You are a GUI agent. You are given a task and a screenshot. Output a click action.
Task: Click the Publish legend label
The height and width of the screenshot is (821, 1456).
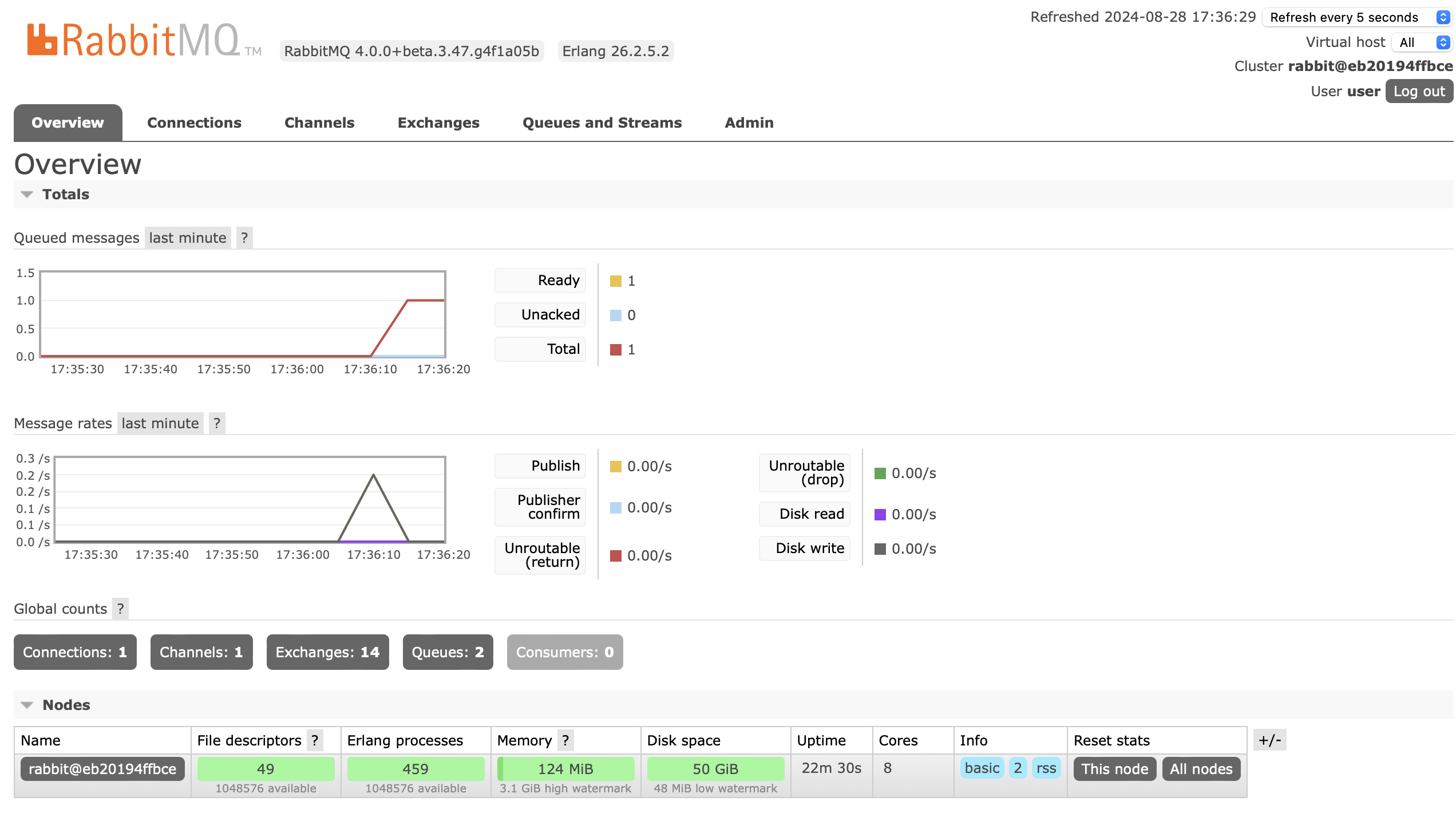coord(540,466)
